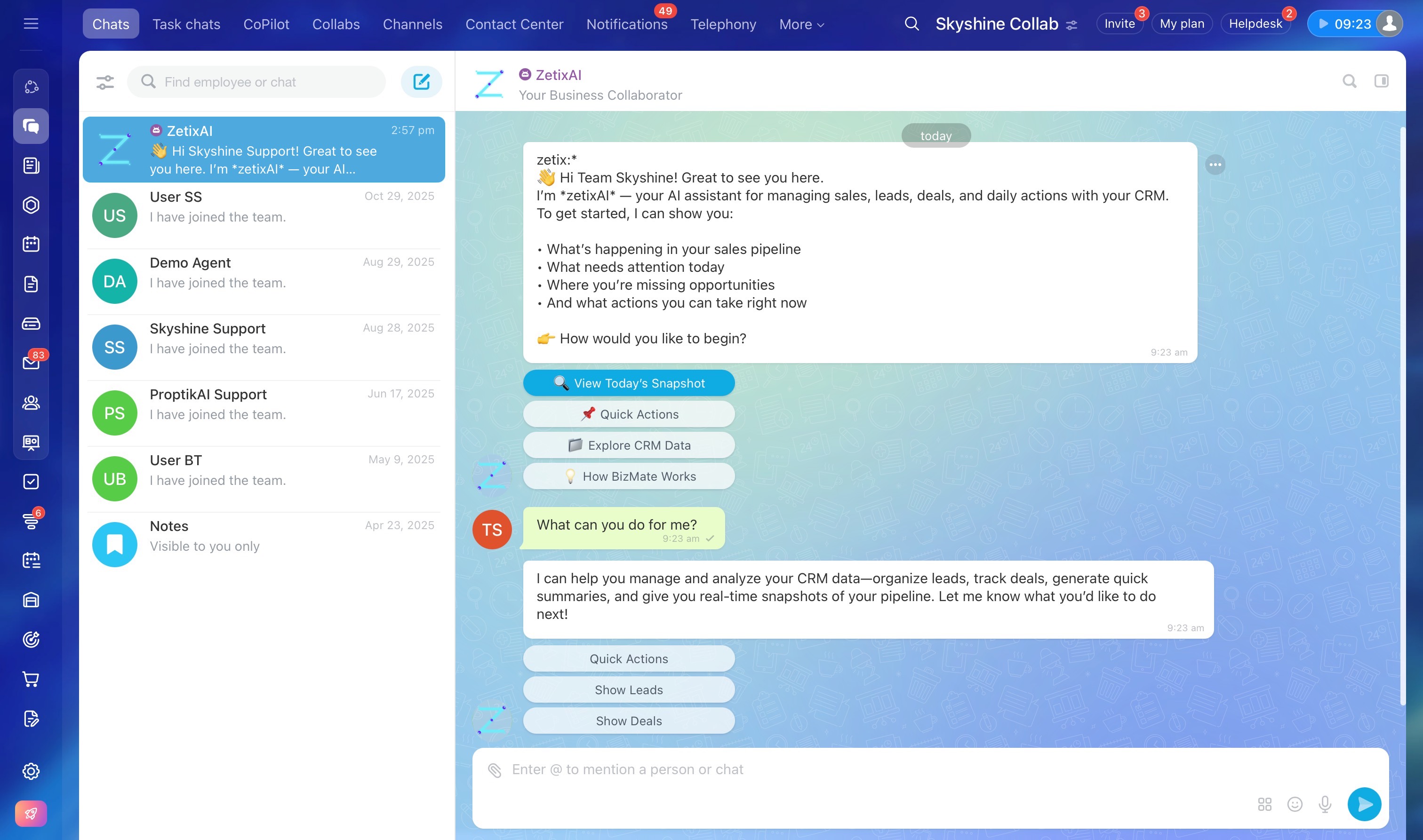1423x840 pixels.
Task: Open the message options three-dot menu
Action: click(1215, 165)
